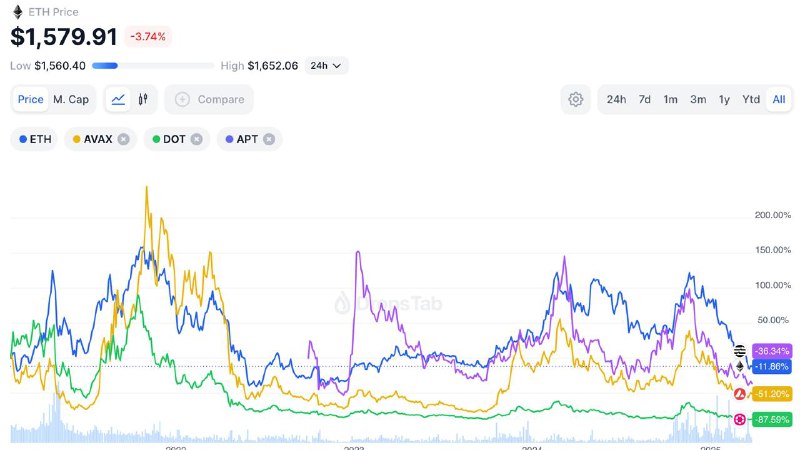Click the Polkadot logo marker on chart
The image size is (800, 450).
coord(740,419)
